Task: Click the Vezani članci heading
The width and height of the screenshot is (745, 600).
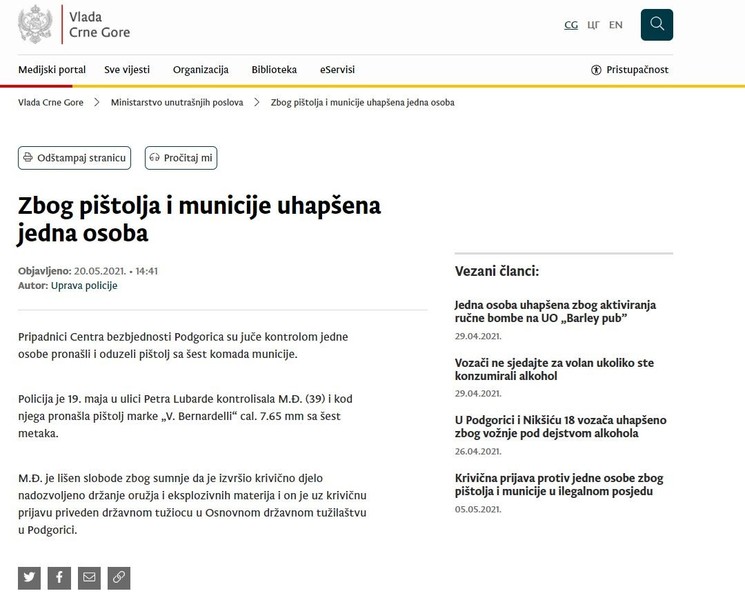Action: (x=497, y=271)
